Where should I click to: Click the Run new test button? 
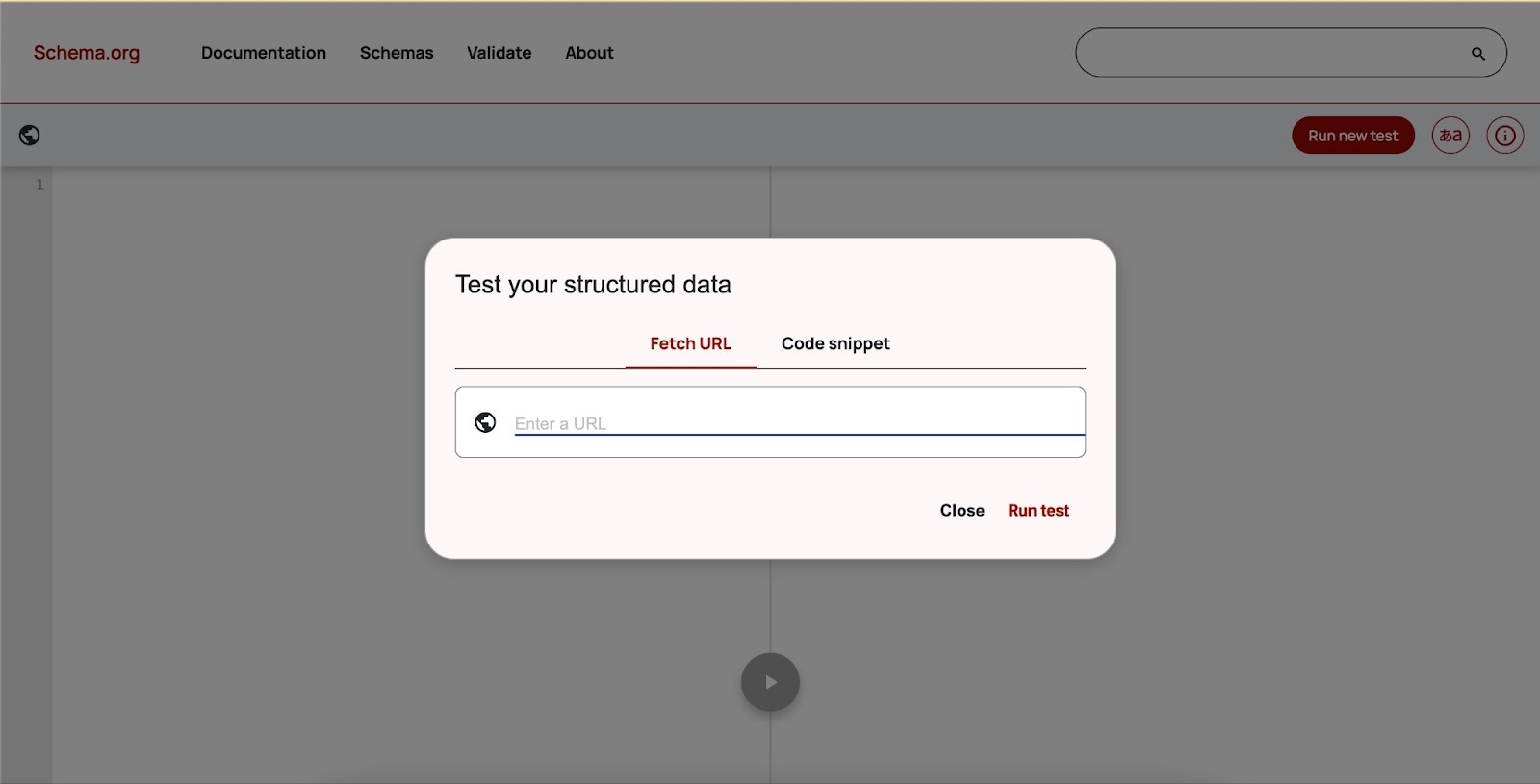click(1353, 136)
